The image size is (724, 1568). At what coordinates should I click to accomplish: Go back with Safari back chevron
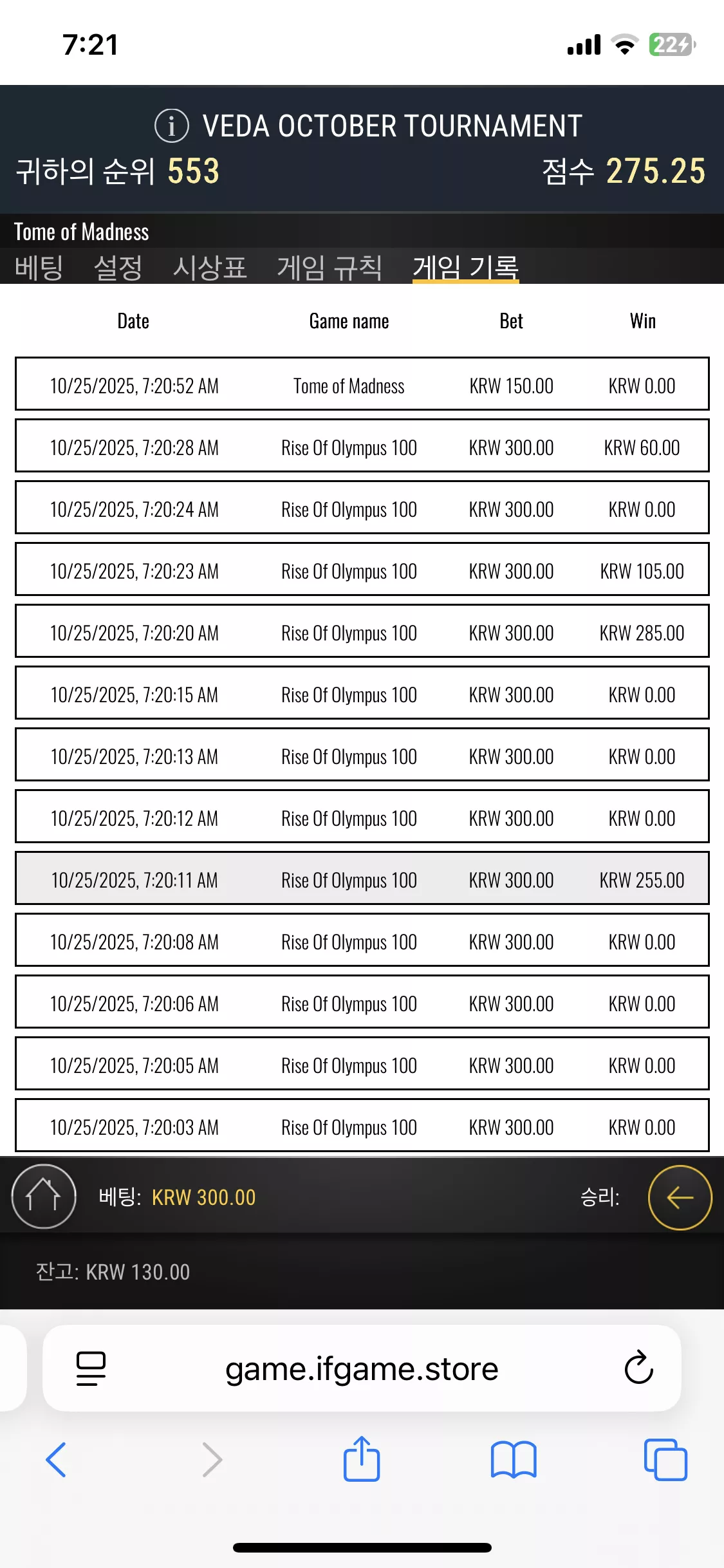pos(56,1459)
